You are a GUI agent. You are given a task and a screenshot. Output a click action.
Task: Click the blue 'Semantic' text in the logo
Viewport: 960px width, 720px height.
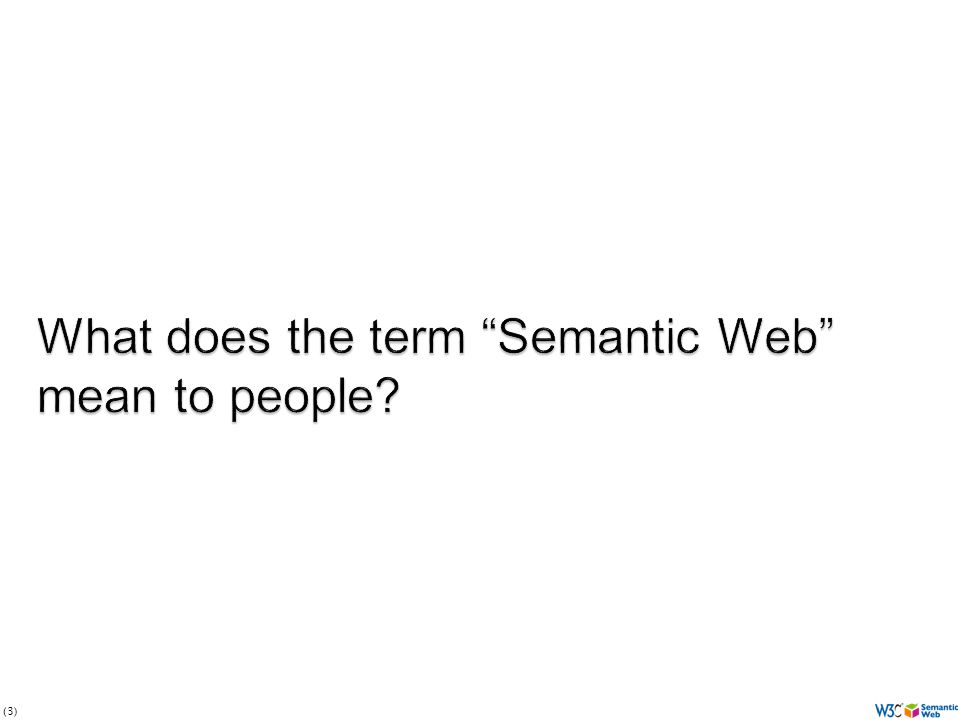click(939, 707)
